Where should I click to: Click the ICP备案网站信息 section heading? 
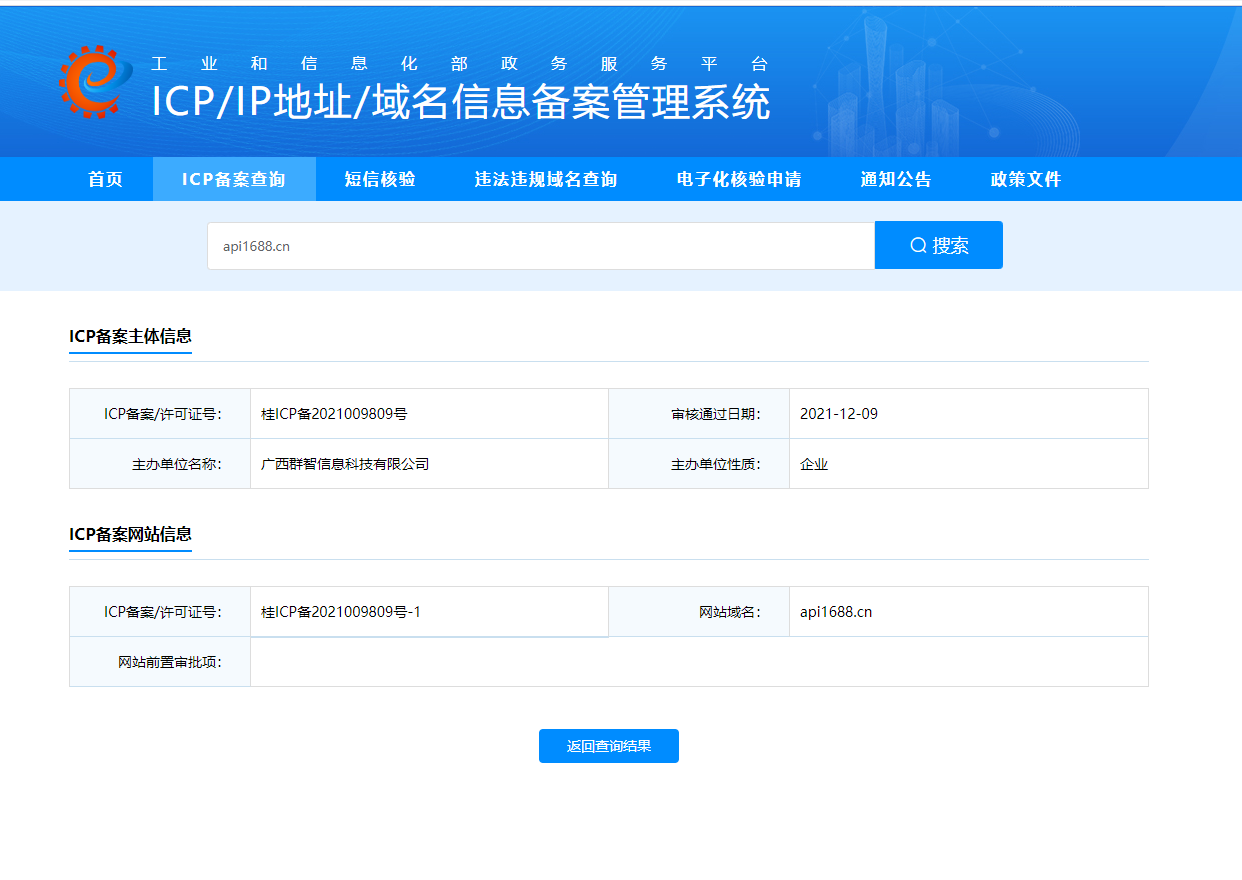click(x=130, y=534)
